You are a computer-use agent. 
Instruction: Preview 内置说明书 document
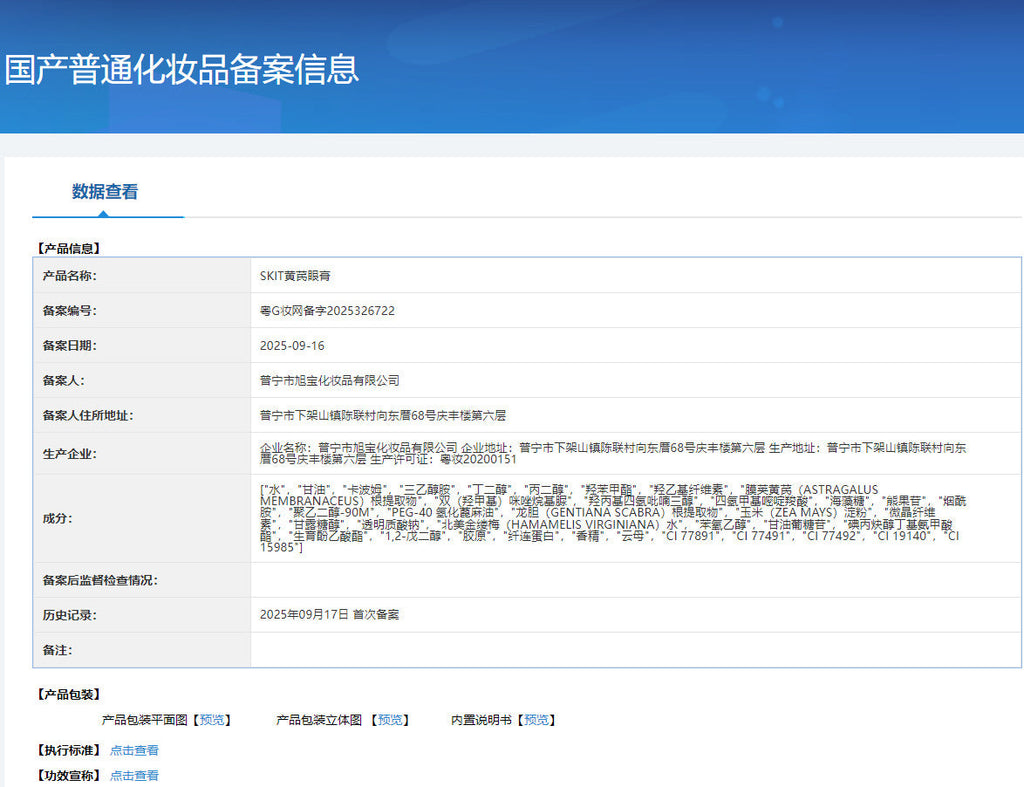[536, 720]
